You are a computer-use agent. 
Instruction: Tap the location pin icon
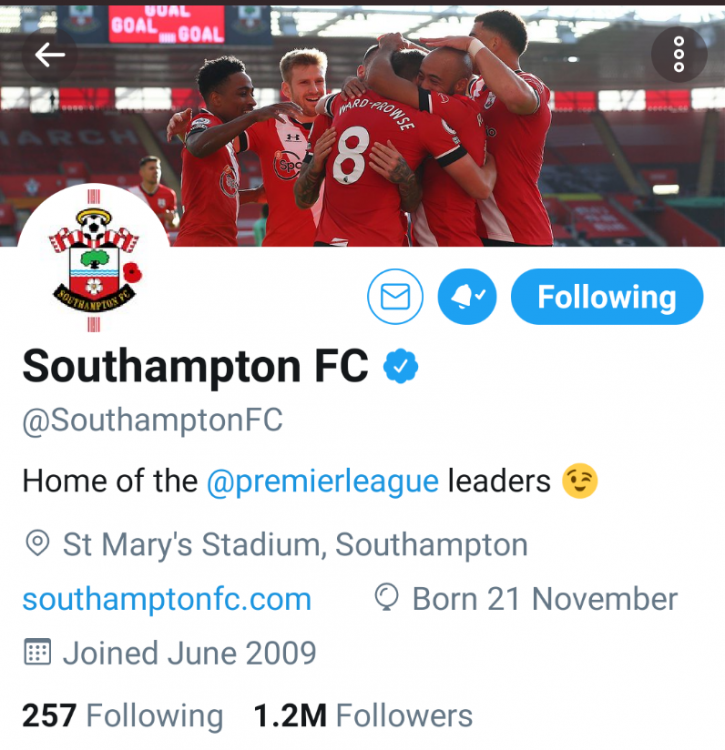pos(37,544)
